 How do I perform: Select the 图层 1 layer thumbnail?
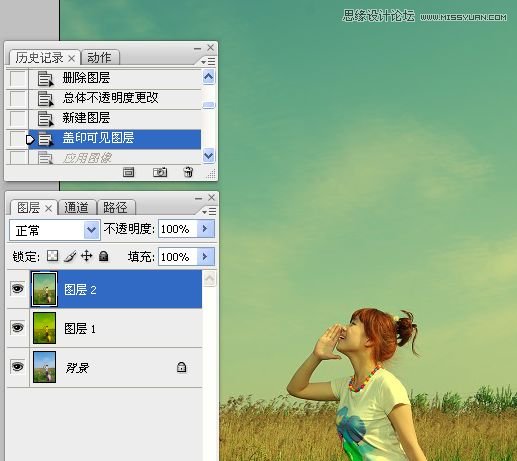point(44,328)
